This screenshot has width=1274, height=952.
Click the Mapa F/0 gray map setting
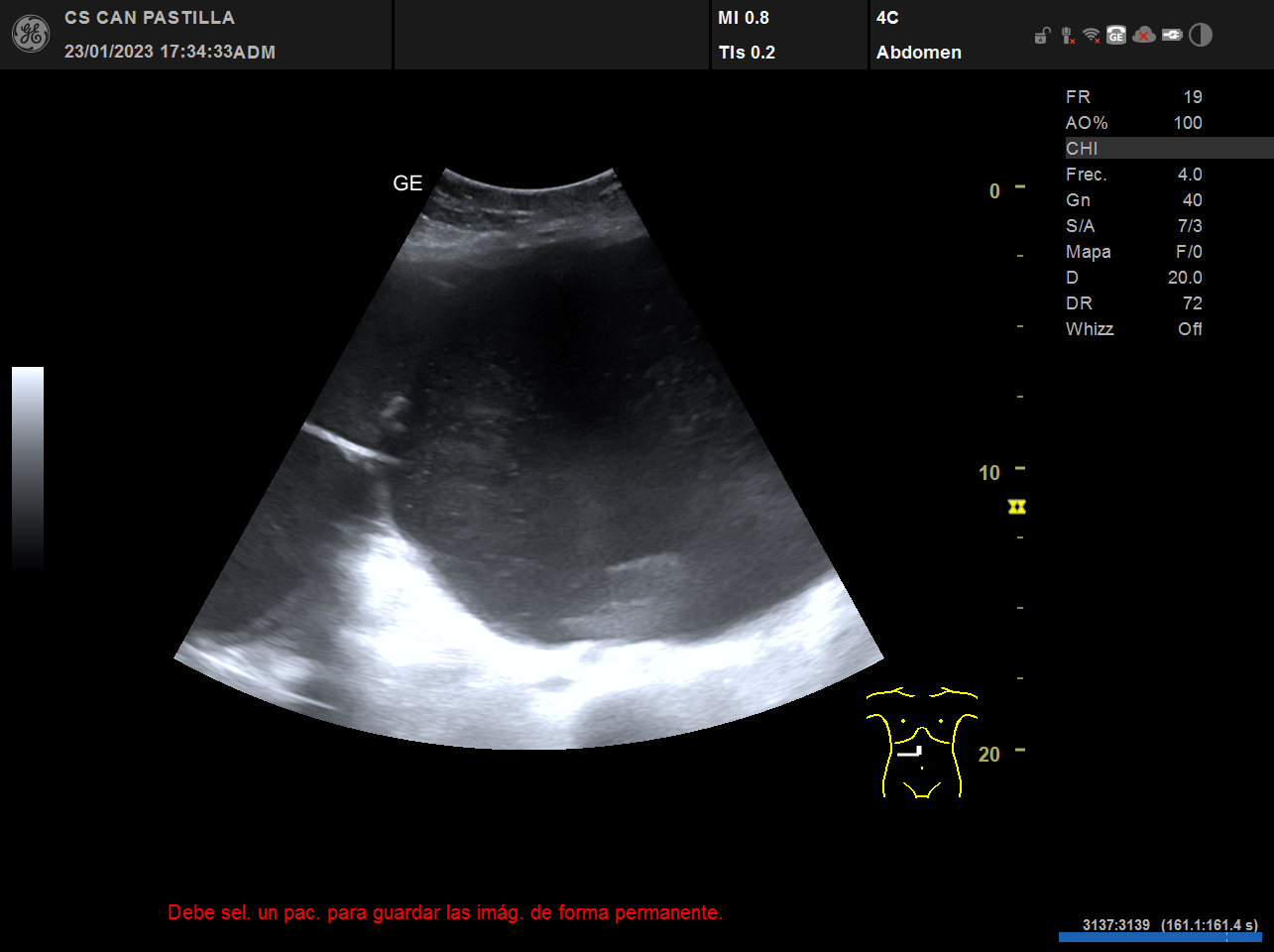(x=1133, y=252)
